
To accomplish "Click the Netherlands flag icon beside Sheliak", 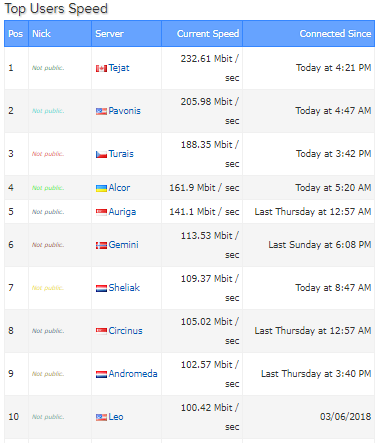I will 101,288.
